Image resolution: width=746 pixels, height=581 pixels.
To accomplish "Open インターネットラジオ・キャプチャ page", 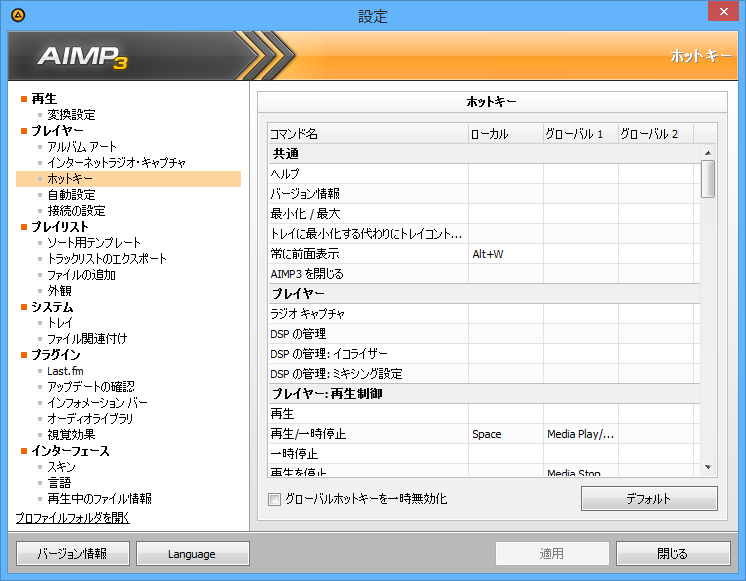I will click(x=117, y=163).
